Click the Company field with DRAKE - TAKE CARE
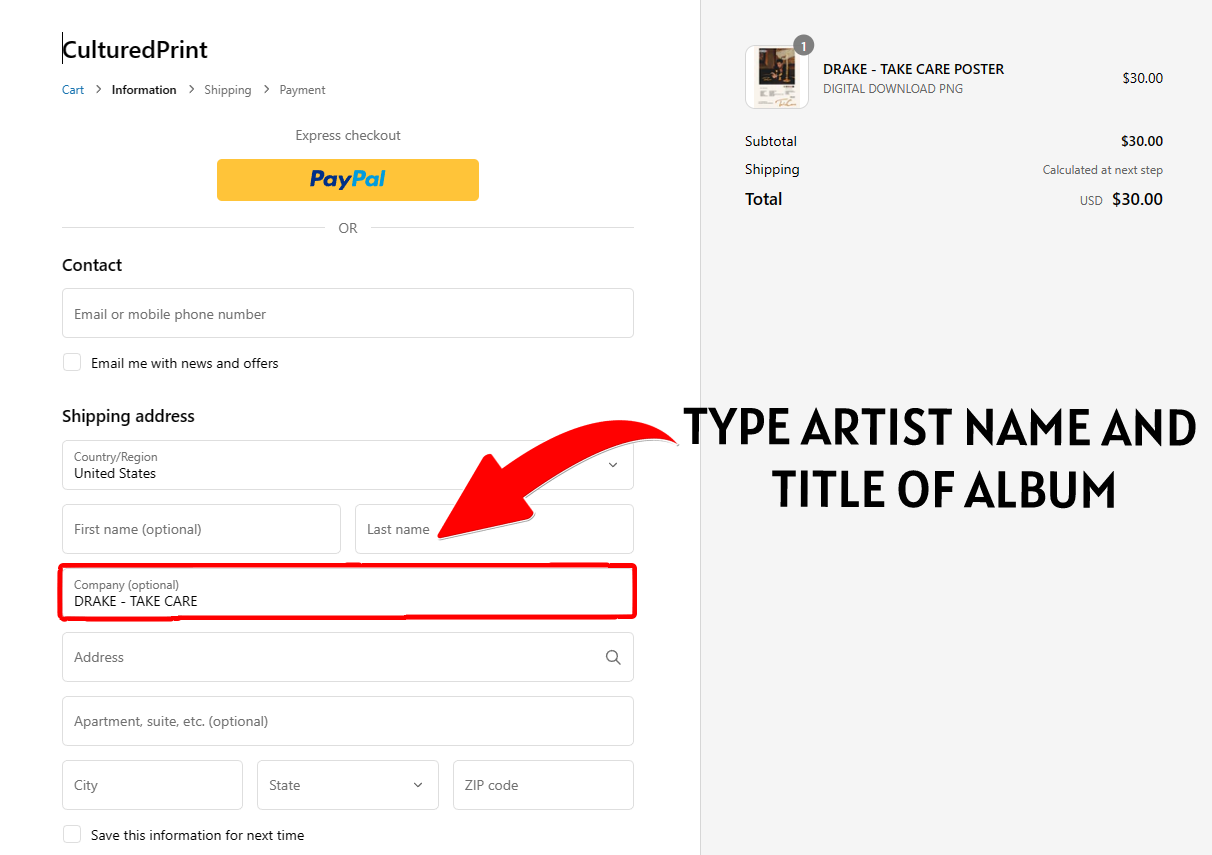1212x855 pixels. point(347,593)
